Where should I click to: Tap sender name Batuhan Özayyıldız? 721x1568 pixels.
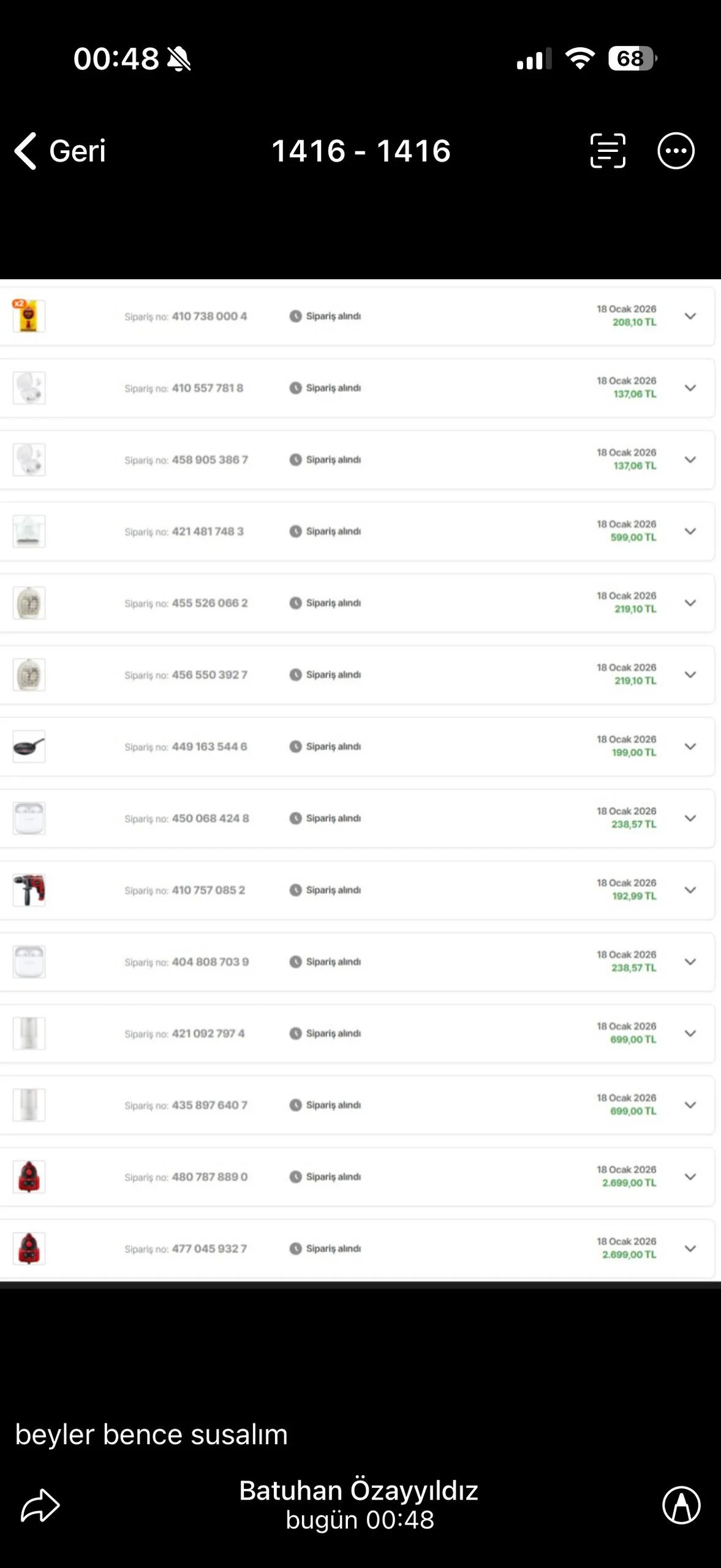coord(358,1491)
